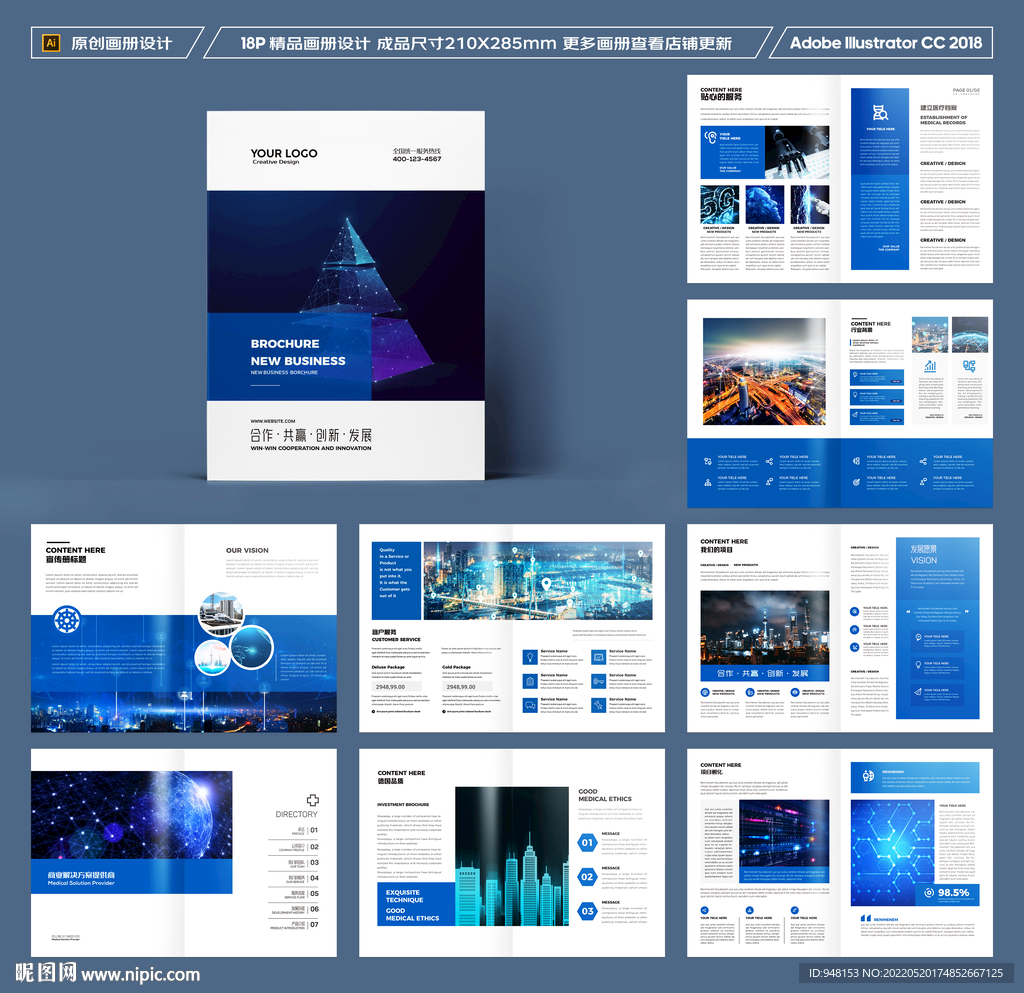The width and height of the screenshot is (1024, 993).
Task: Click directory entry number 04
Action: point(315,878)
